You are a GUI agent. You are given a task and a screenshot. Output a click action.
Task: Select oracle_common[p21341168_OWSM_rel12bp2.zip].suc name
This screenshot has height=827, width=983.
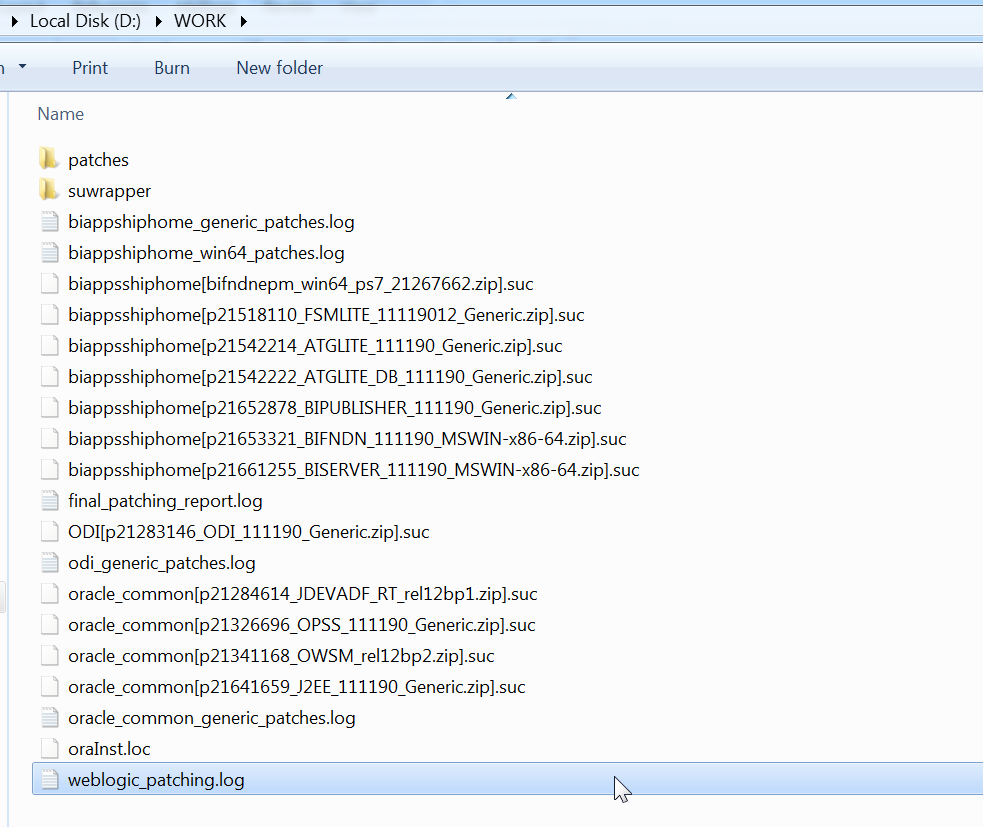tap(281, 656)
